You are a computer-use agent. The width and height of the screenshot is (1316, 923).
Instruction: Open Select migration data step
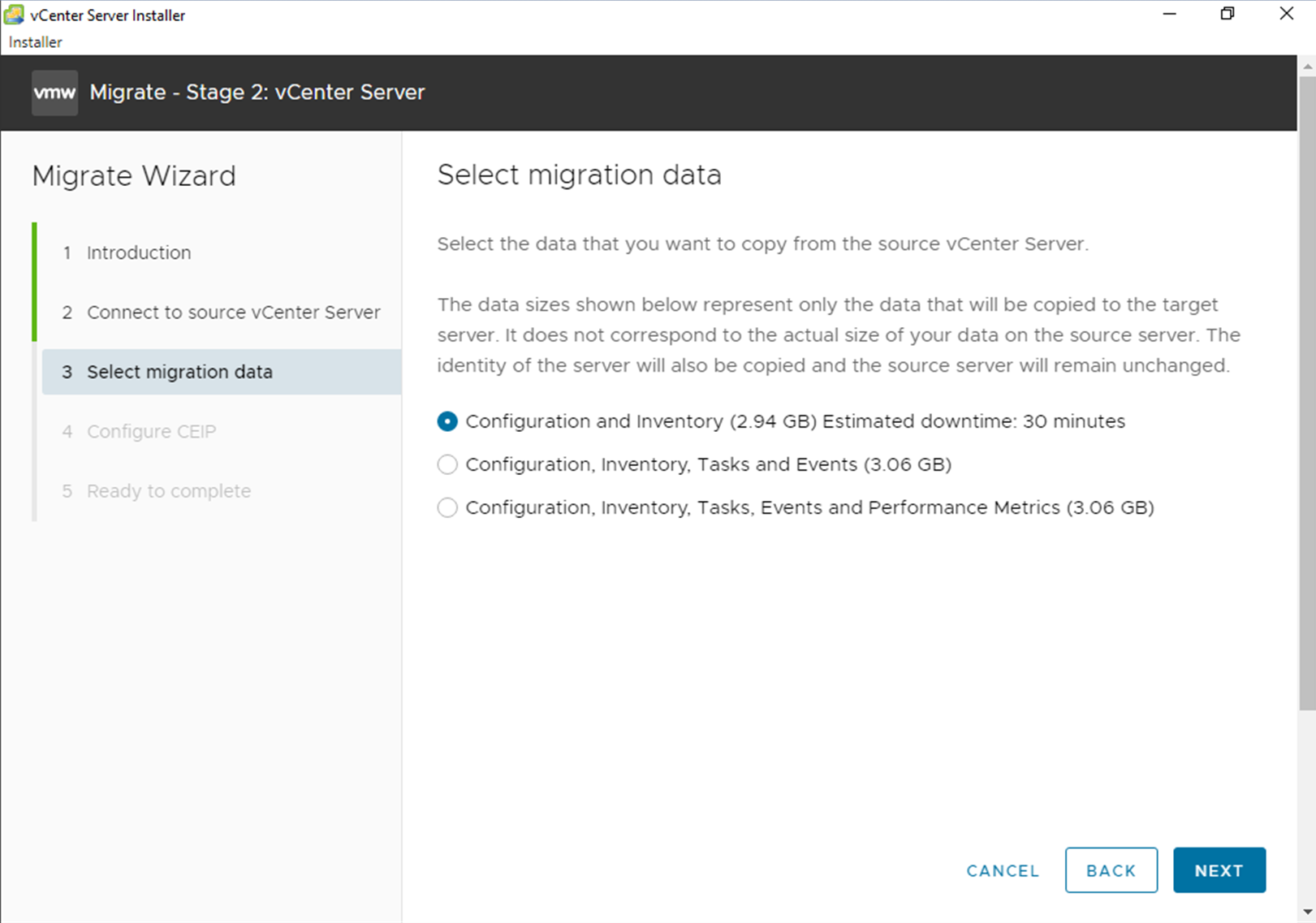coord(222,372)
